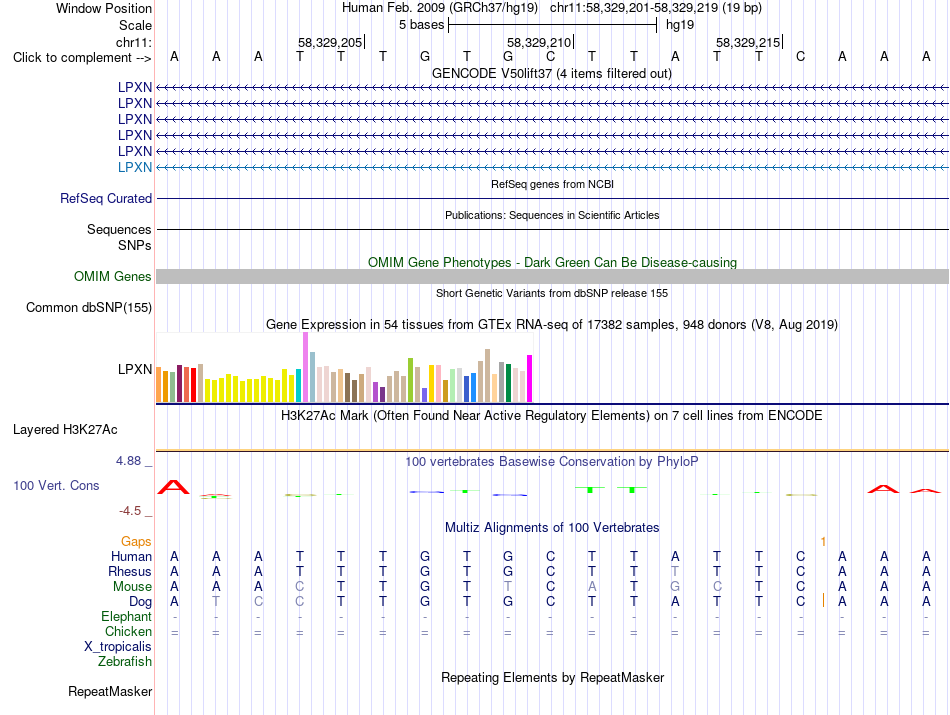Image resolution: width=950 pixels, height=715 pixels.
Task: Click the gray OMIM Genes item bar
Action: [552, 276]
